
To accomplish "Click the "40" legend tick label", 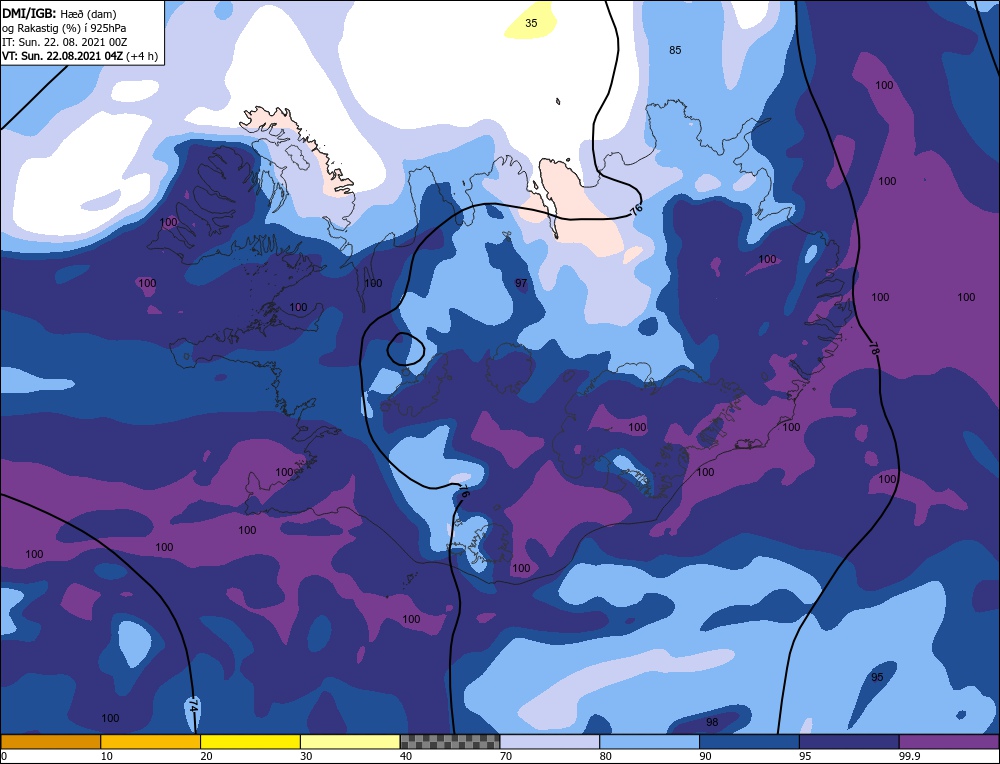I will click(406, 756).
